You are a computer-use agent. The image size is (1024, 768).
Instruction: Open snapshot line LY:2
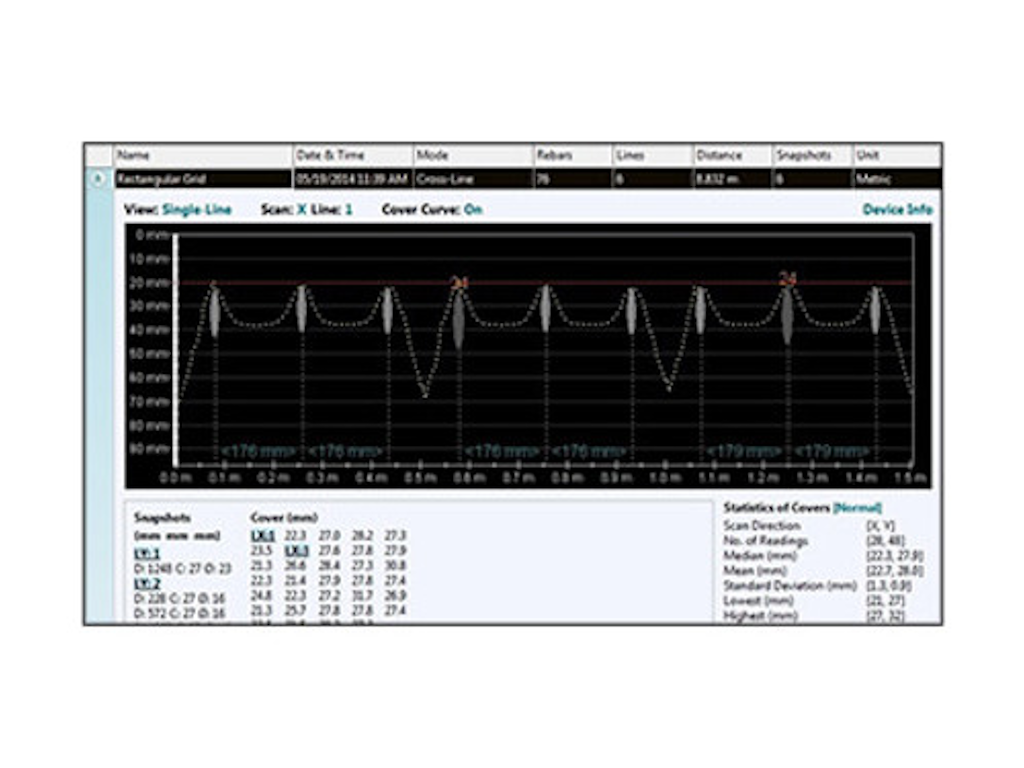(x=148, y=582)
